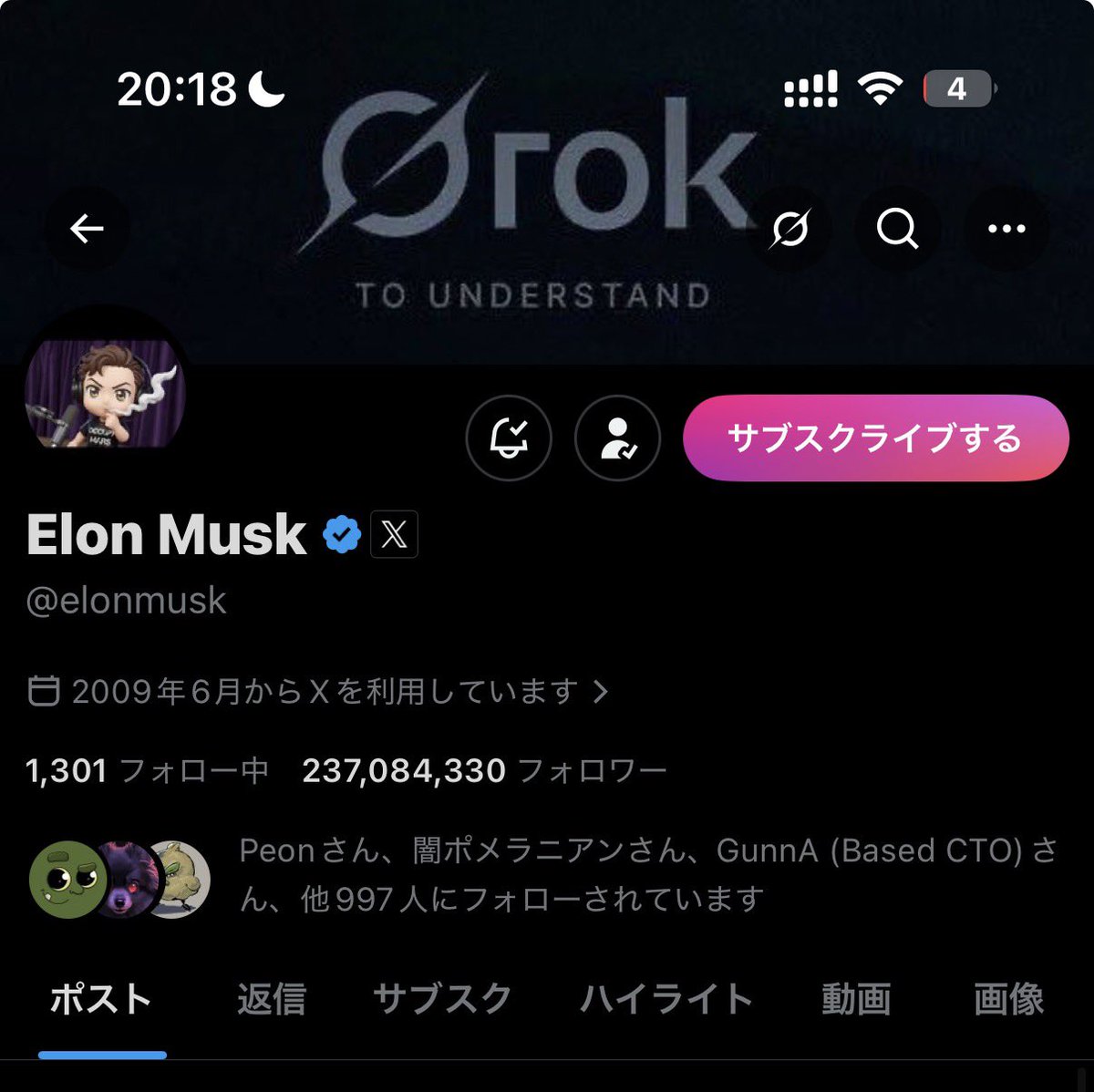Open the X affiliation badge
The image size is (1094, 1092).
(x=394, y=535)
